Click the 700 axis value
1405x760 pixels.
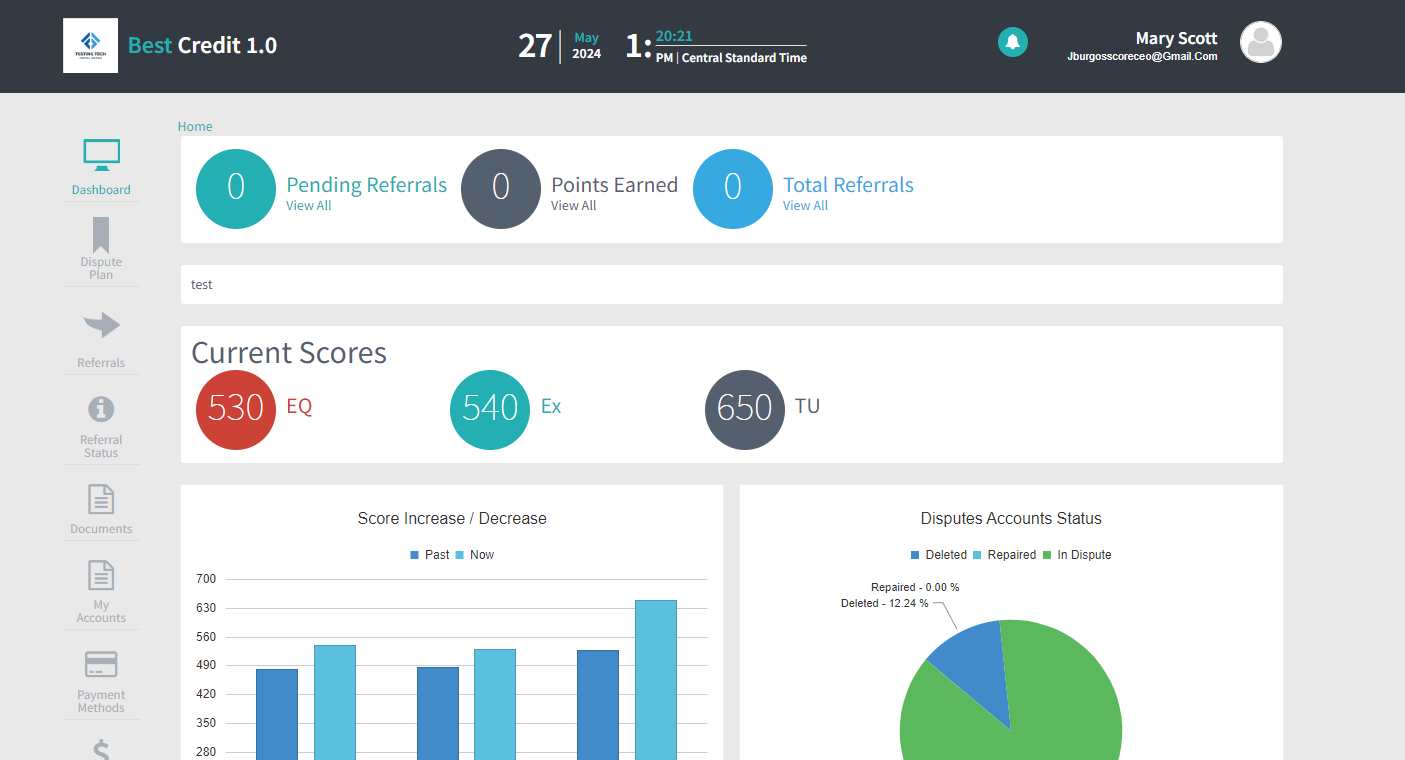206,579
